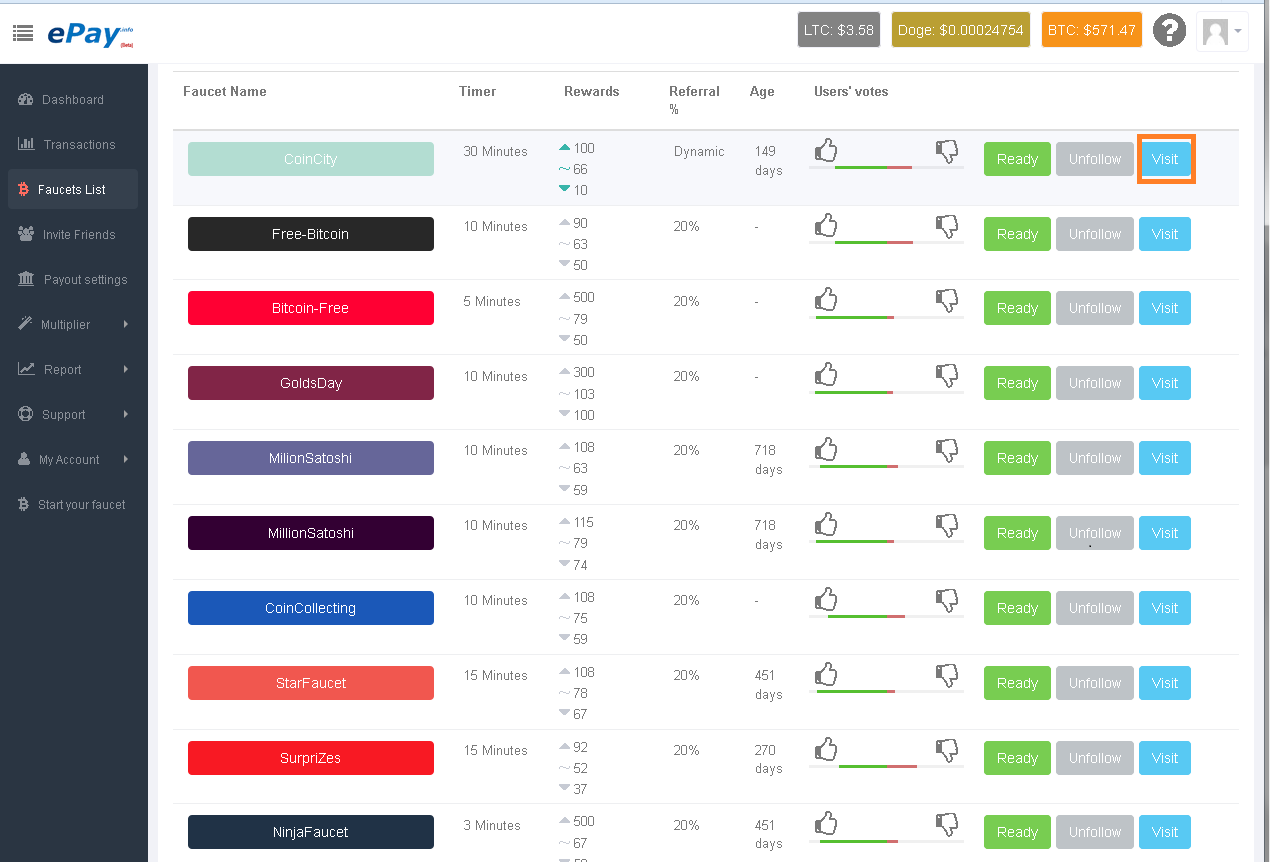Thumbs down vote for StarFaucet
This screenshot has height=862, width=1270.
(x=947, y=676)
